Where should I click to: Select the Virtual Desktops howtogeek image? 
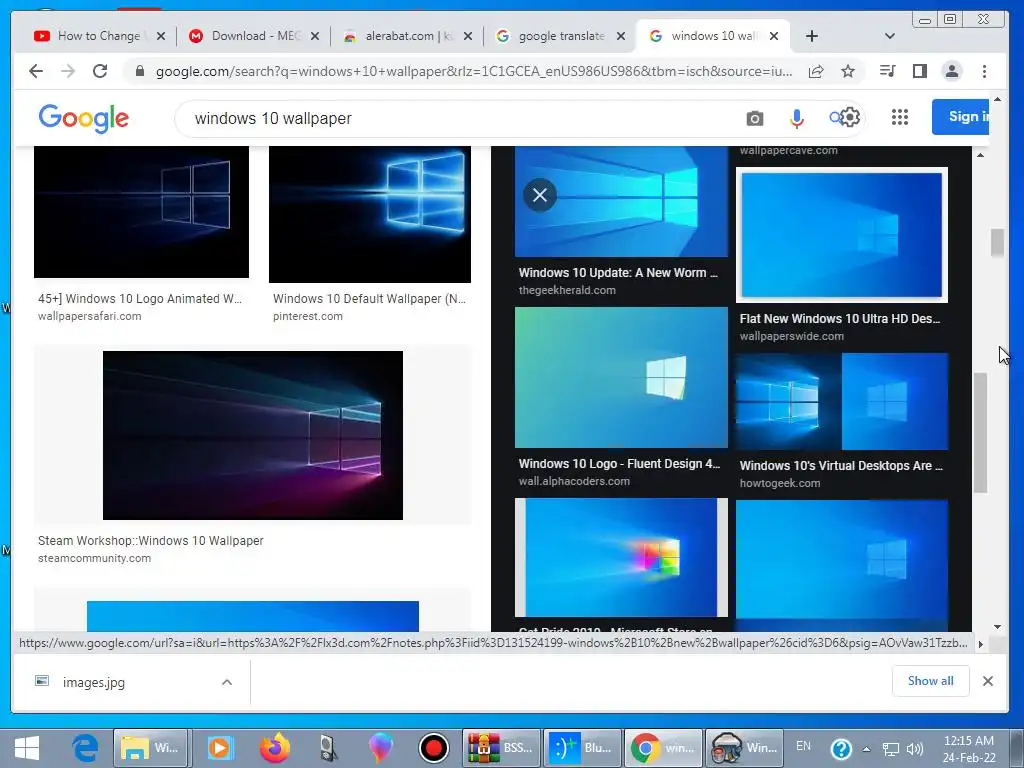(842, 401)
